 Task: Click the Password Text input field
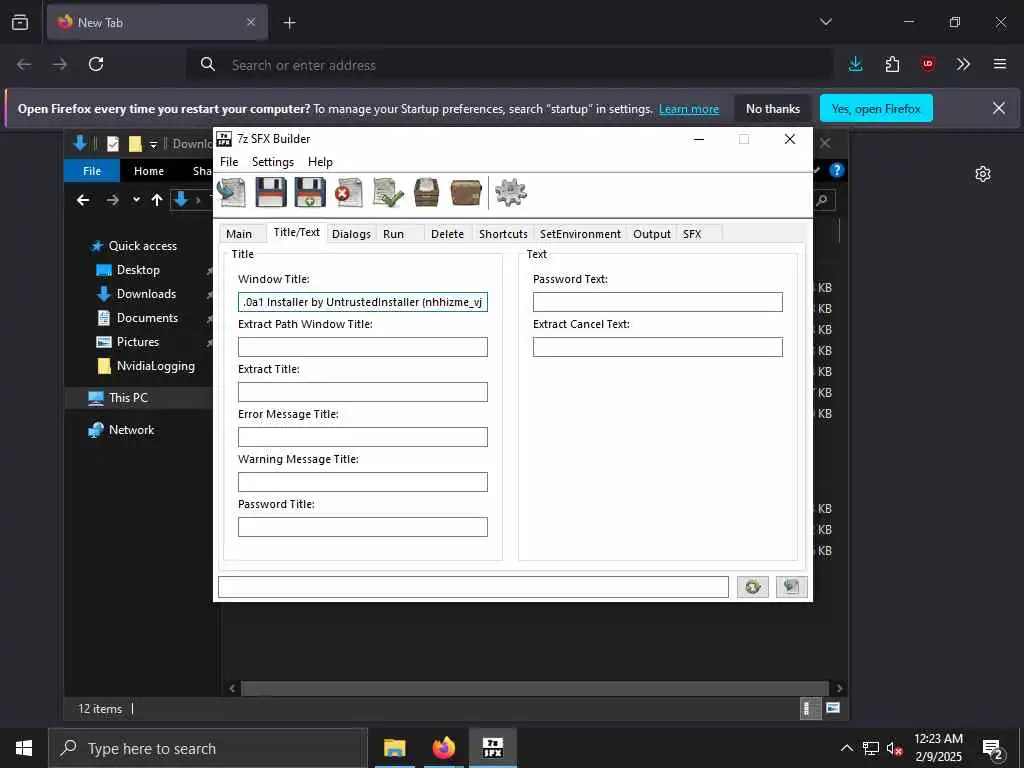(658, 302)
